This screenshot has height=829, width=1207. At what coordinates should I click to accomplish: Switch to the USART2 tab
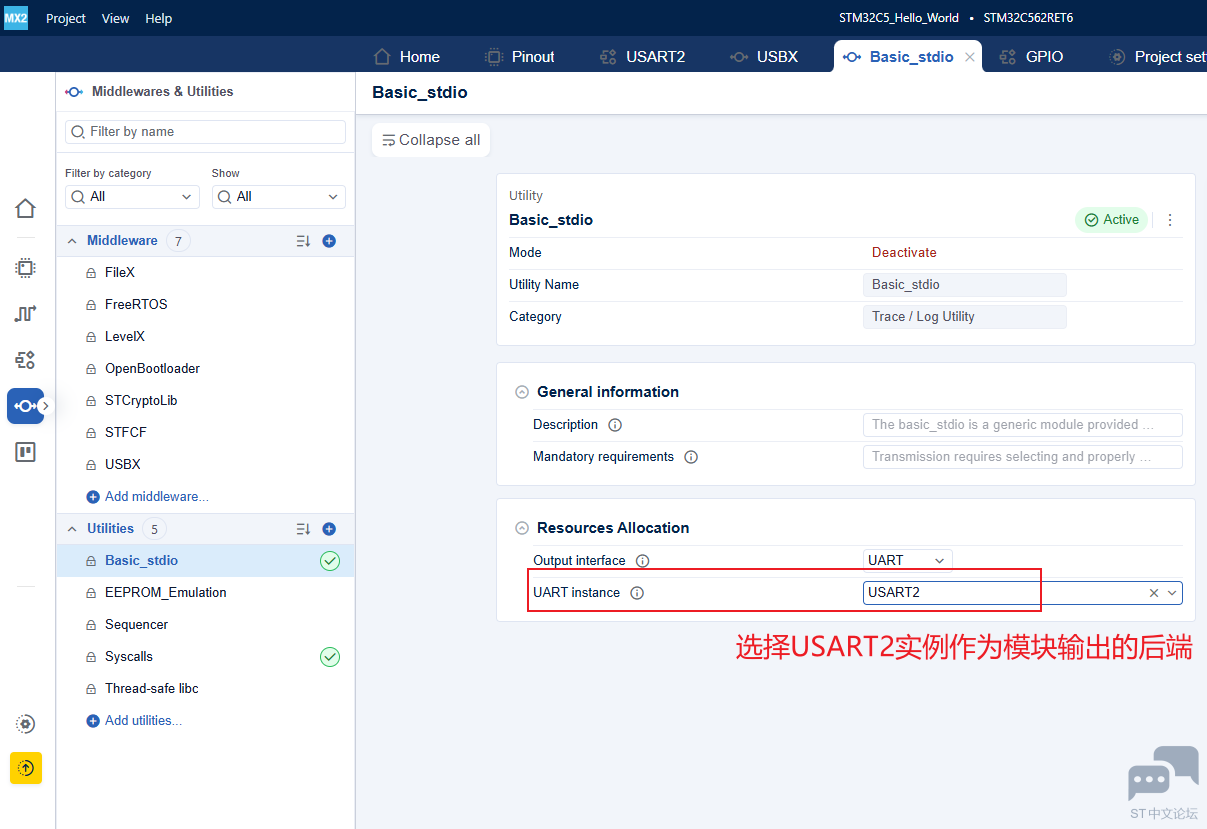pos(642,57)
